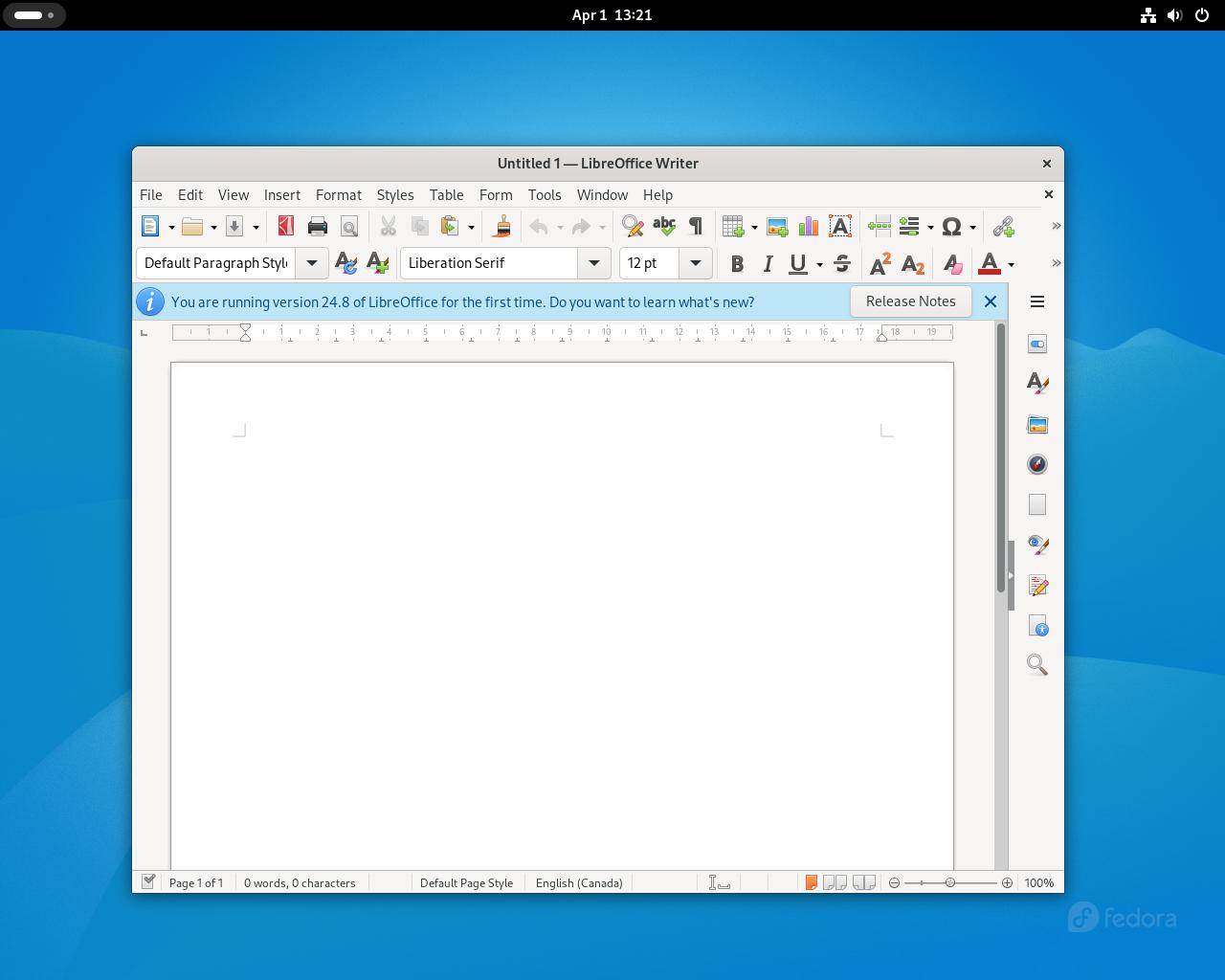Expand the font name dropdown
This screenshot has width=1225, height=980.
[x=594, y=263]
